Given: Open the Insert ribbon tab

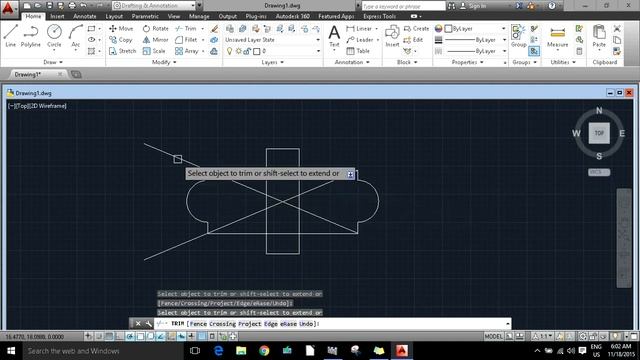Looking at the screenshot, I should click(x=57, y=16).
